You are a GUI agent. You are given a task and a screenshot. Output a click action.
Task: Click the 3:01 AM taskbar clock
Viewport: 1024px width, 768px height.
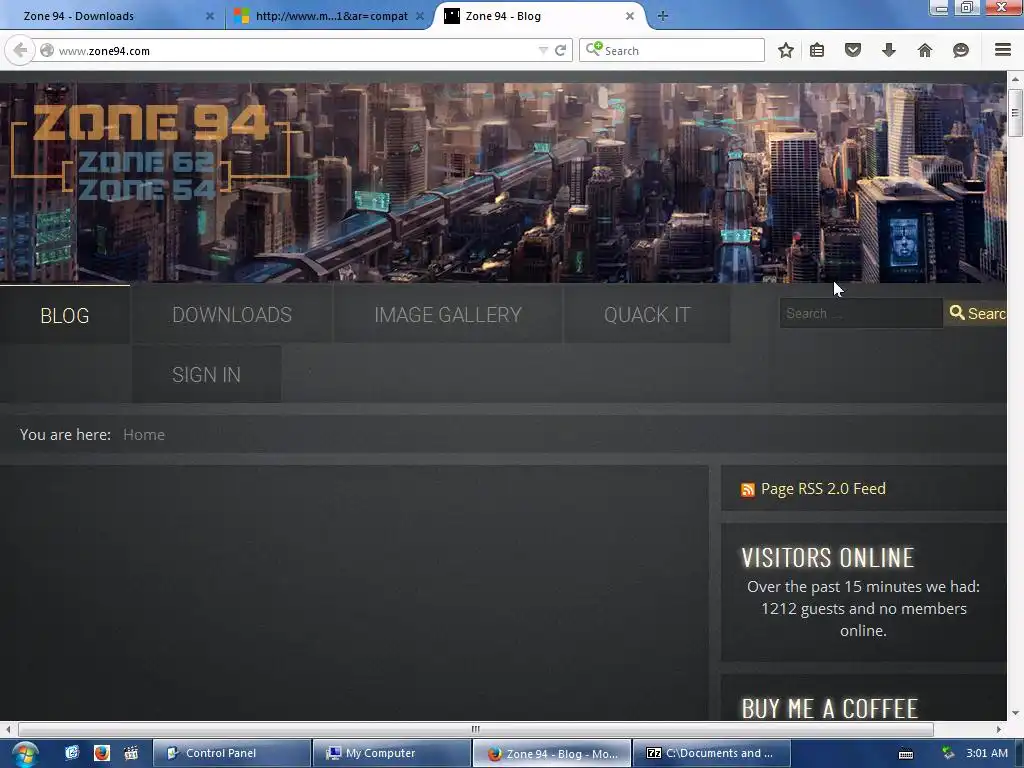coord(987,753)
